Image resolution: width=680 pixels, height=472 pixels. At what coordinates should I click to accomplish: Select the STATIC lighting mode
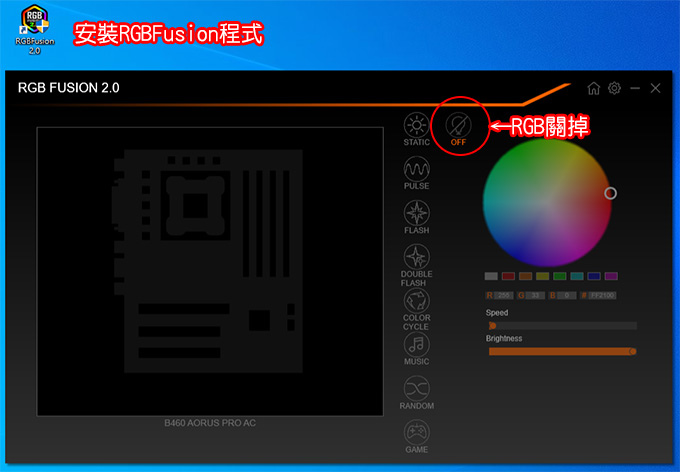(416, 129)
